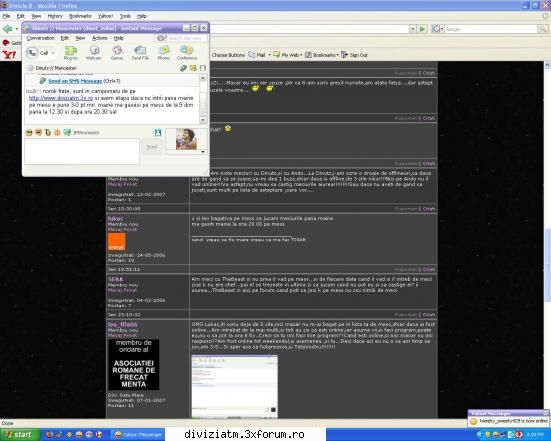Image resolution: width=551 pixels, height=441 pixels.
Task: Open the Messenger Edit menu
Action: 65,38
